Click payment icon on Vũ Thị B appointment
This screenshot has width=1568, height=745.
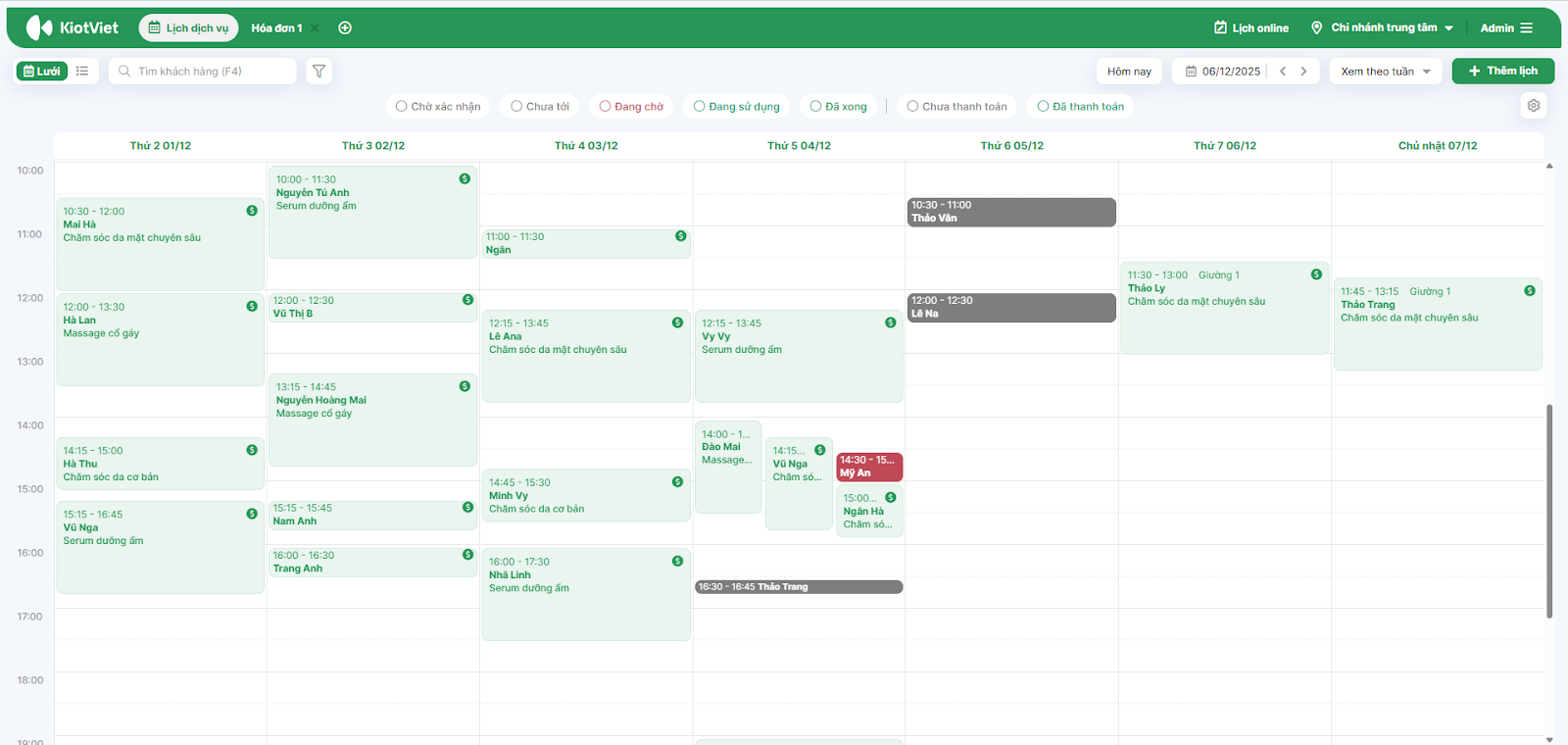467,300
